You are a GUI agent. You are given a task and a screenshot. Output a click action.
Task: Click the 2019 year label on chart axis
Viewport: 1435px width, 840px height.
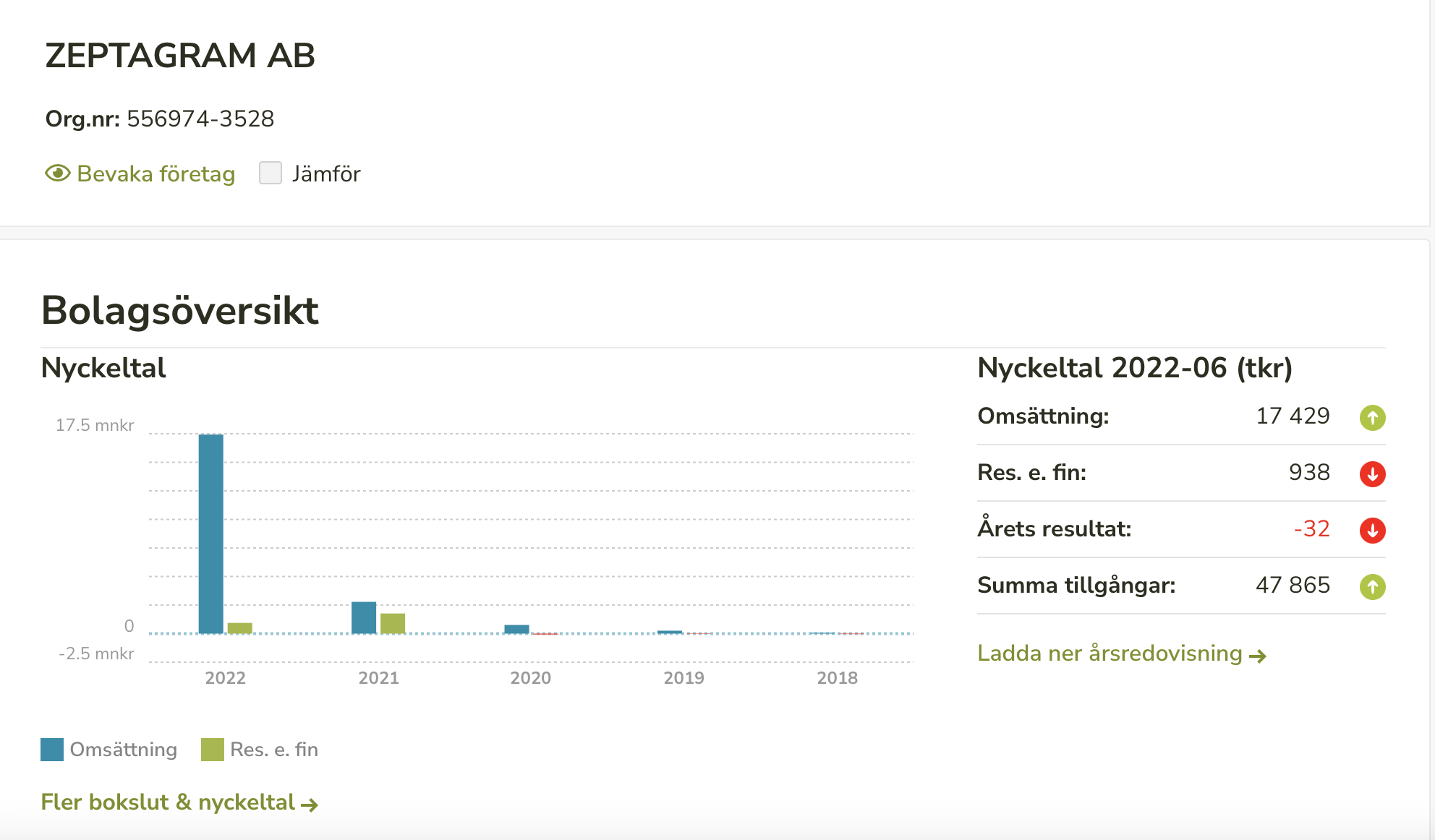(x=684, y=678)
